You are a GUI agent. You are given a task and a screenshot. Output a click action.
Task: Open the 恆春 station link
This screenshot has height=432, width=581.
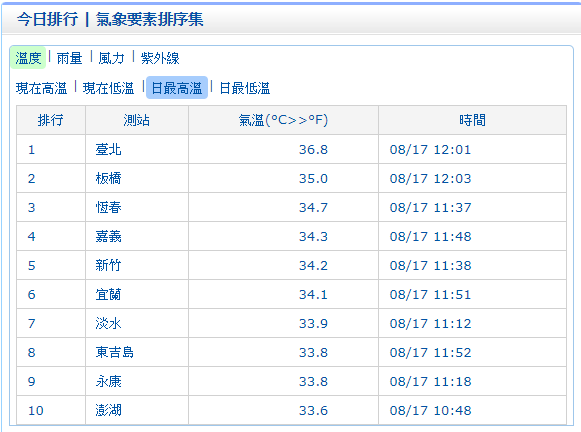click(108, 207)
